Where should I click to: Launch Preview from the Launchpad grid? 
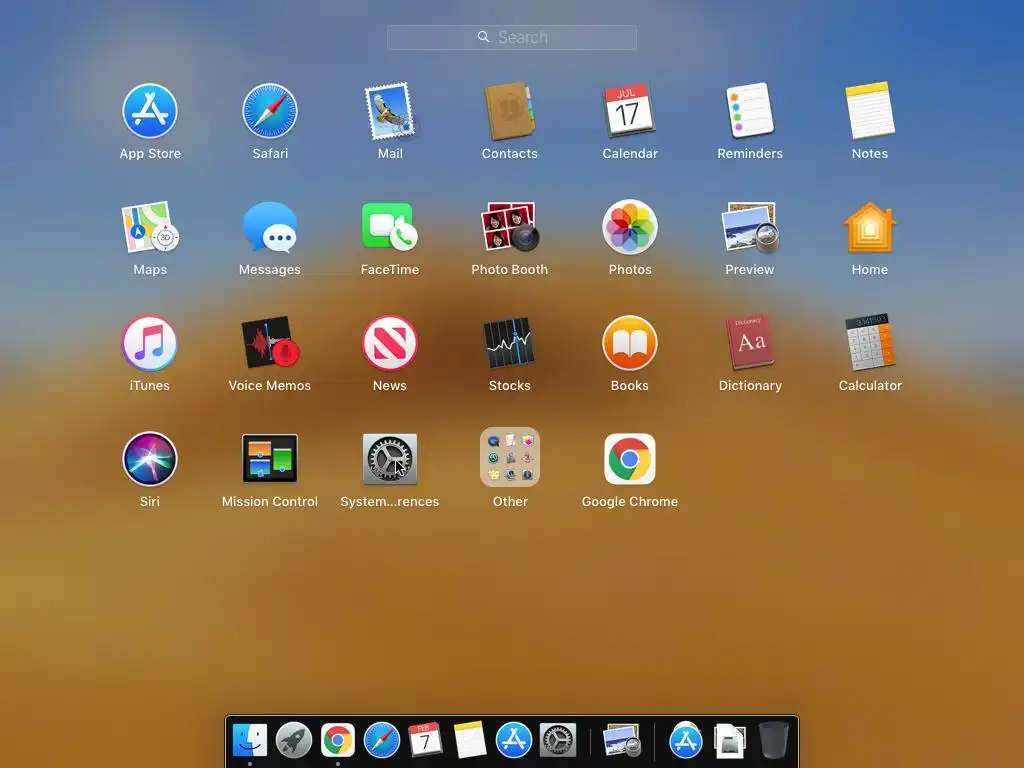[x=750, y=227]
